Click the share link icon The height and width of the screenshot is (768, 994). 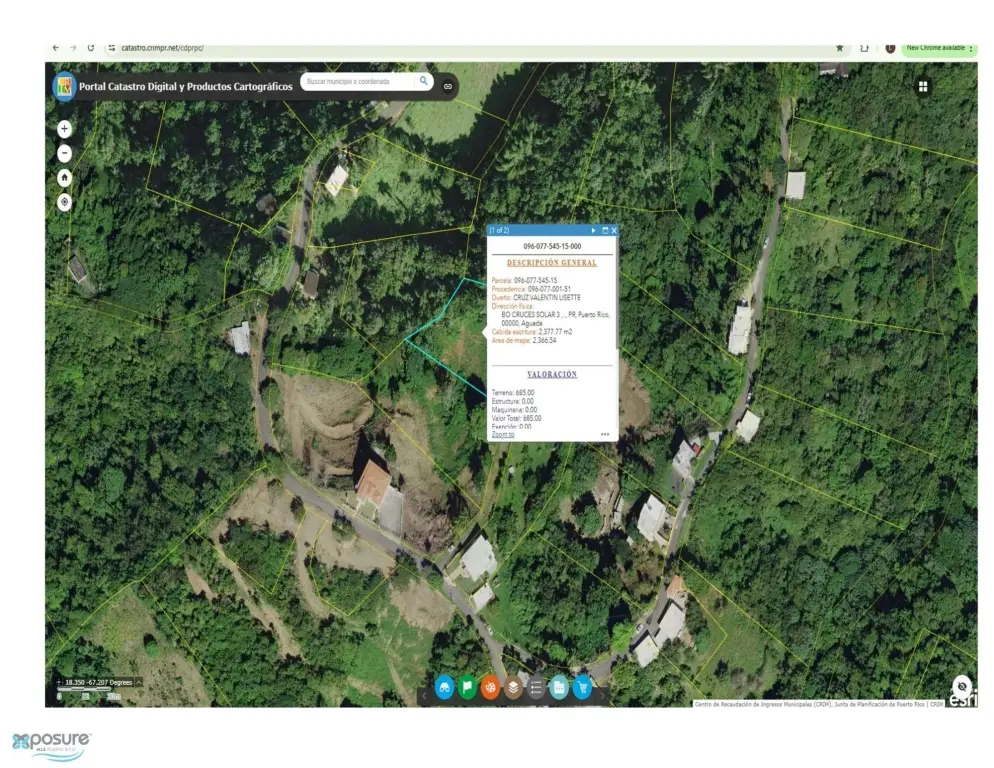tap(448, 86)
